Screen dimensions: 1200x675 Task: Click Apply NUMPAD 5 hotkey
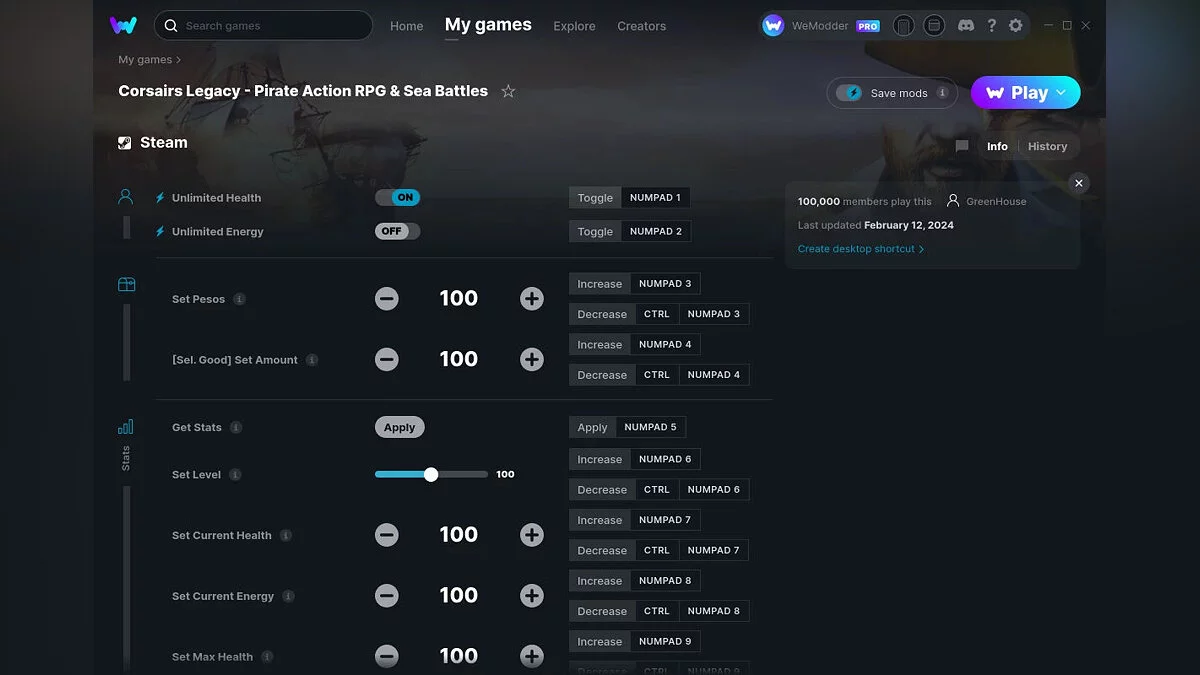click(627, 427)
